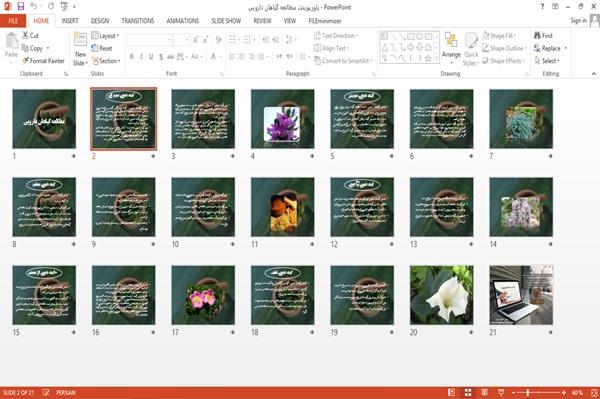Open the font name combo box
600x399 pixels.
point(150,39)
